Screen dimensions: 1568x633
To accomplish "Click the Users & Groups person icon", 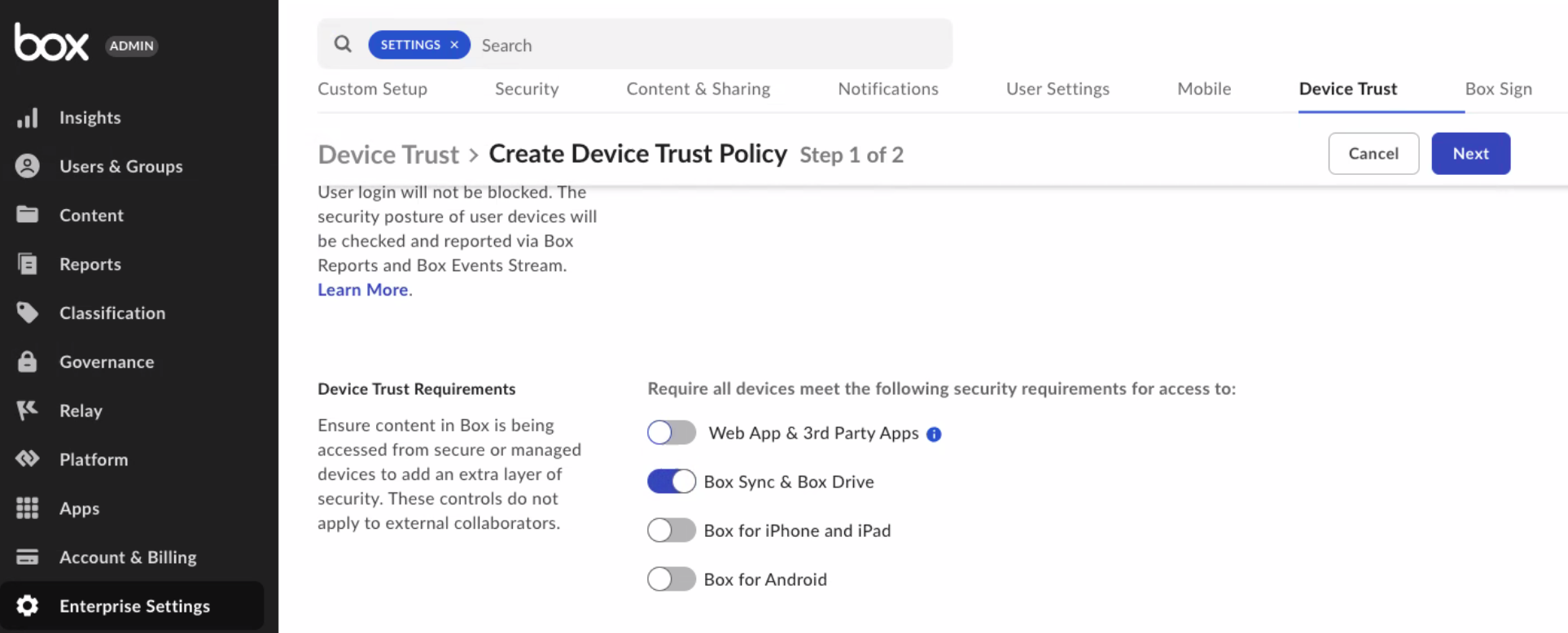I will click(28, 166).
